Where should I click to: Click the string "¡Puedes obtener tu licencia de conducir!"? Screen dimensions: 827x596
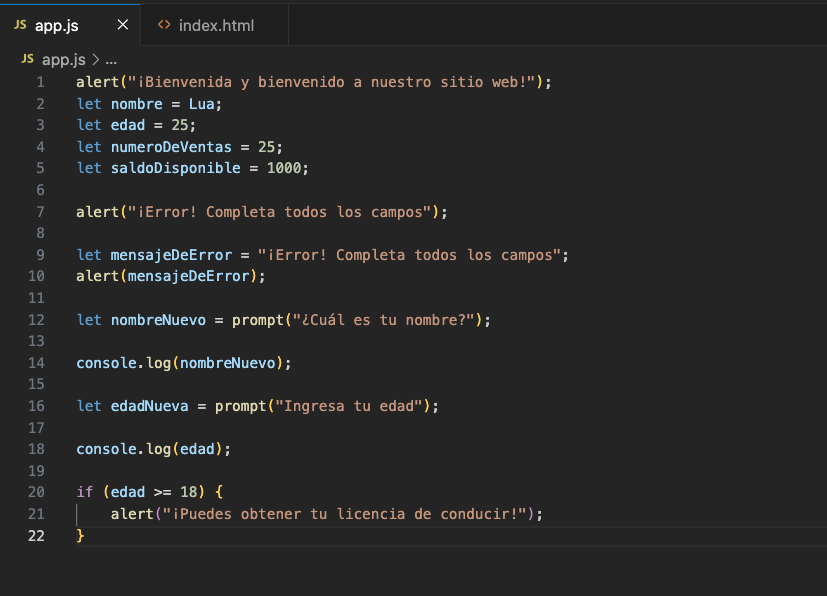point(344,514)
